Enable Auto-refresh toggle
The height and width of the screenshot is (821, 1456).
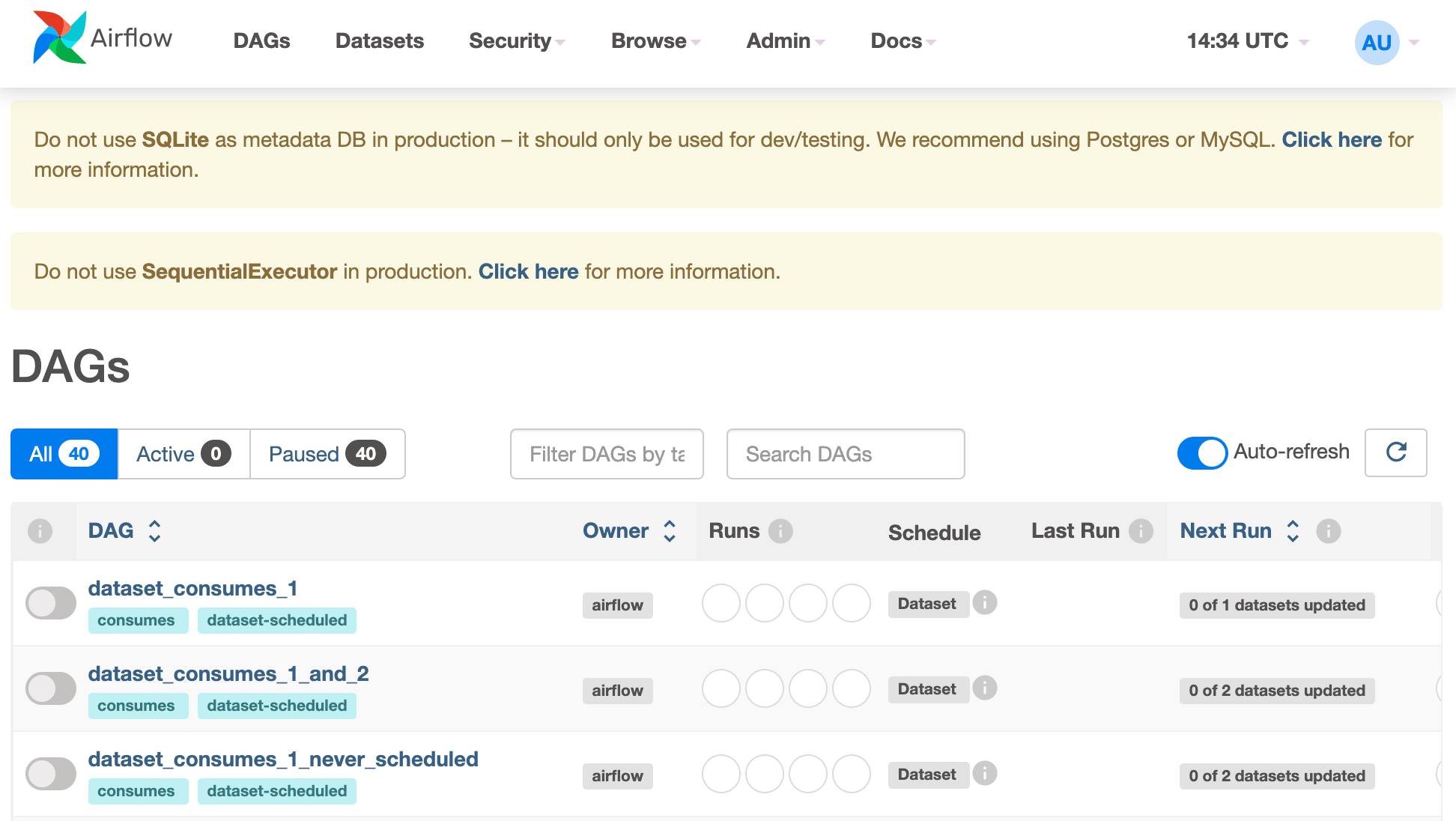tap(1201, 452)
